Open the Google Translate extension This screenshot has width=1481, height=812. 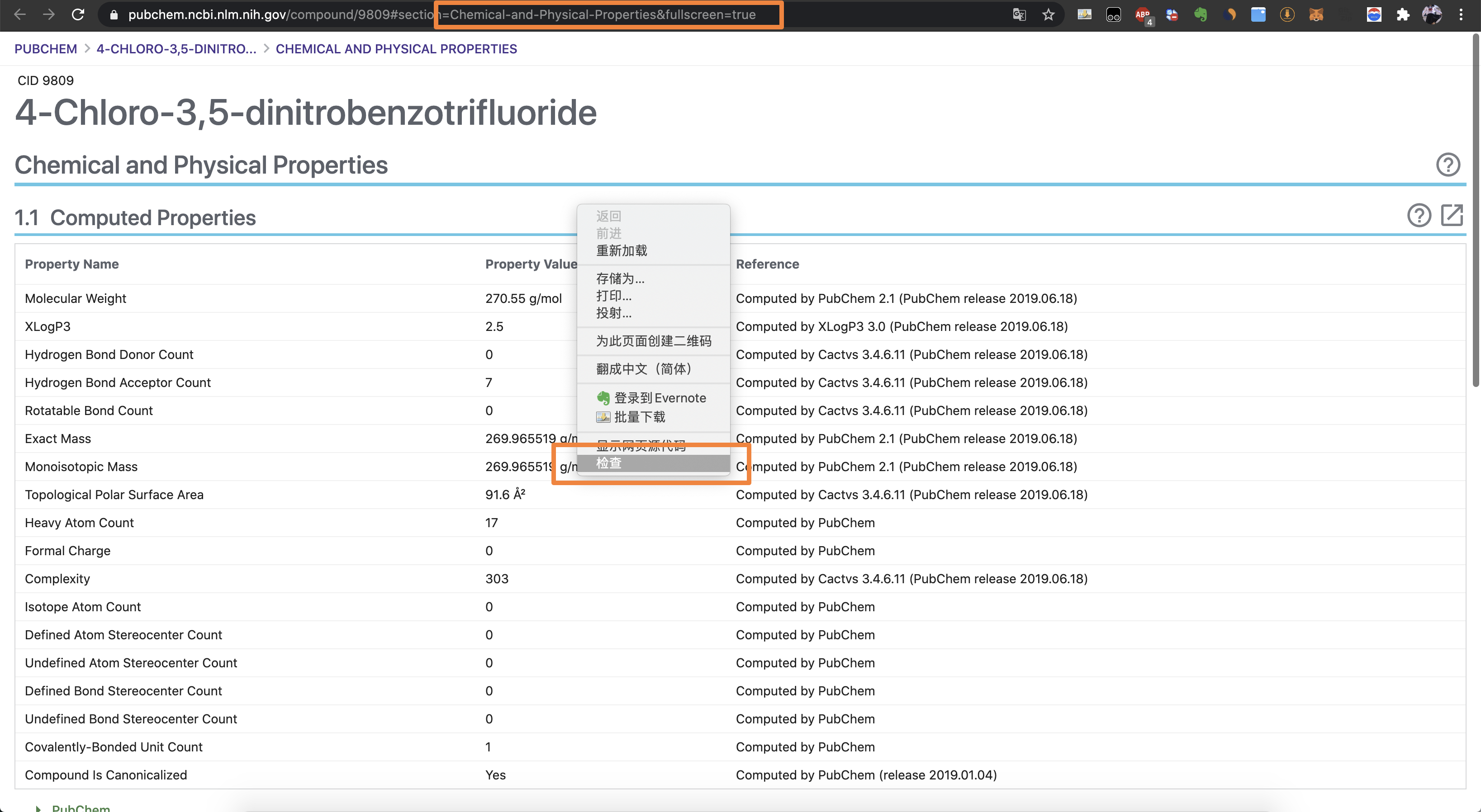pyautogui.click(x=1019, y=14)
